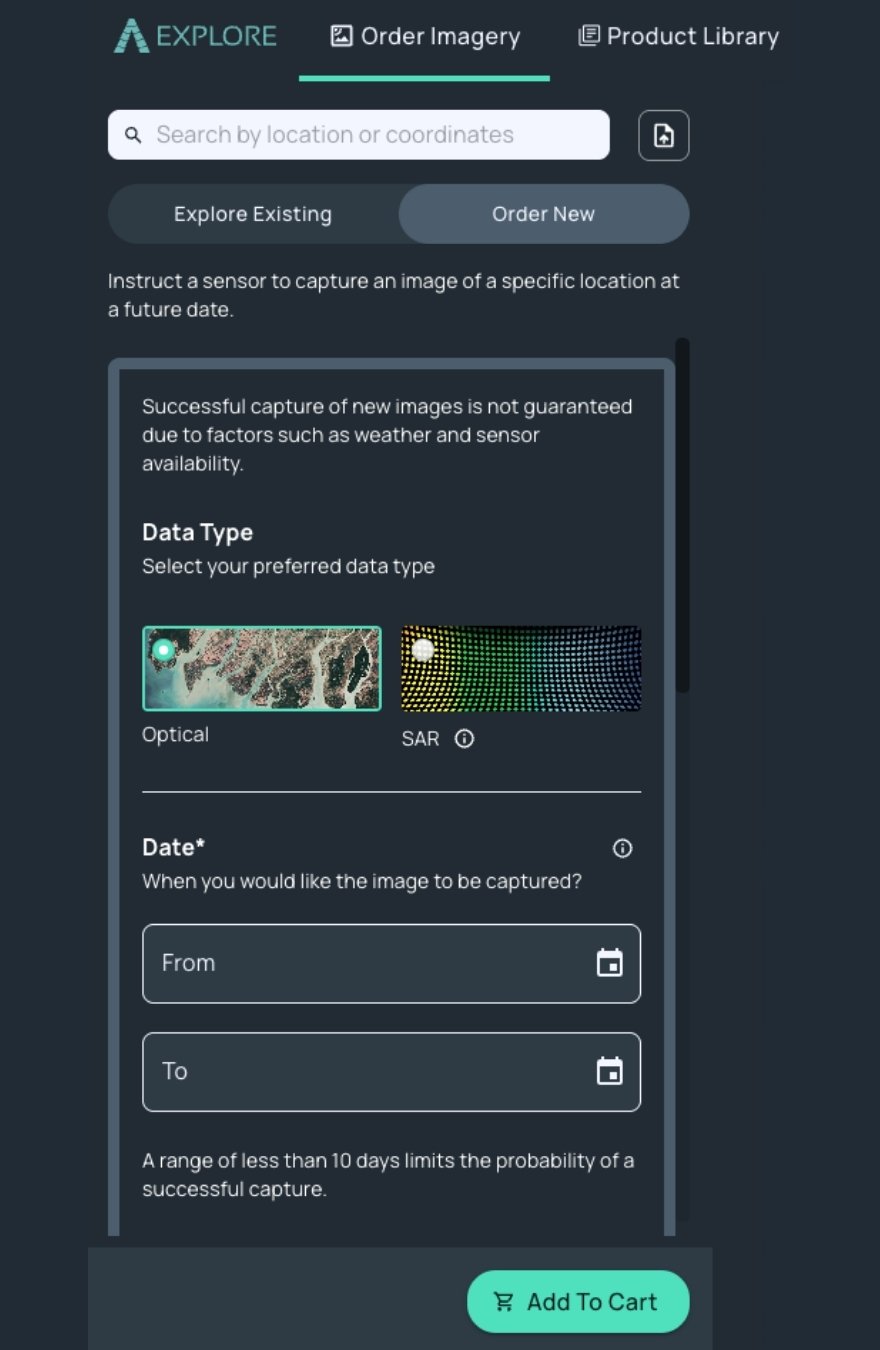
Task: Click the Explore logo icon
Action: tap(130, 36)
